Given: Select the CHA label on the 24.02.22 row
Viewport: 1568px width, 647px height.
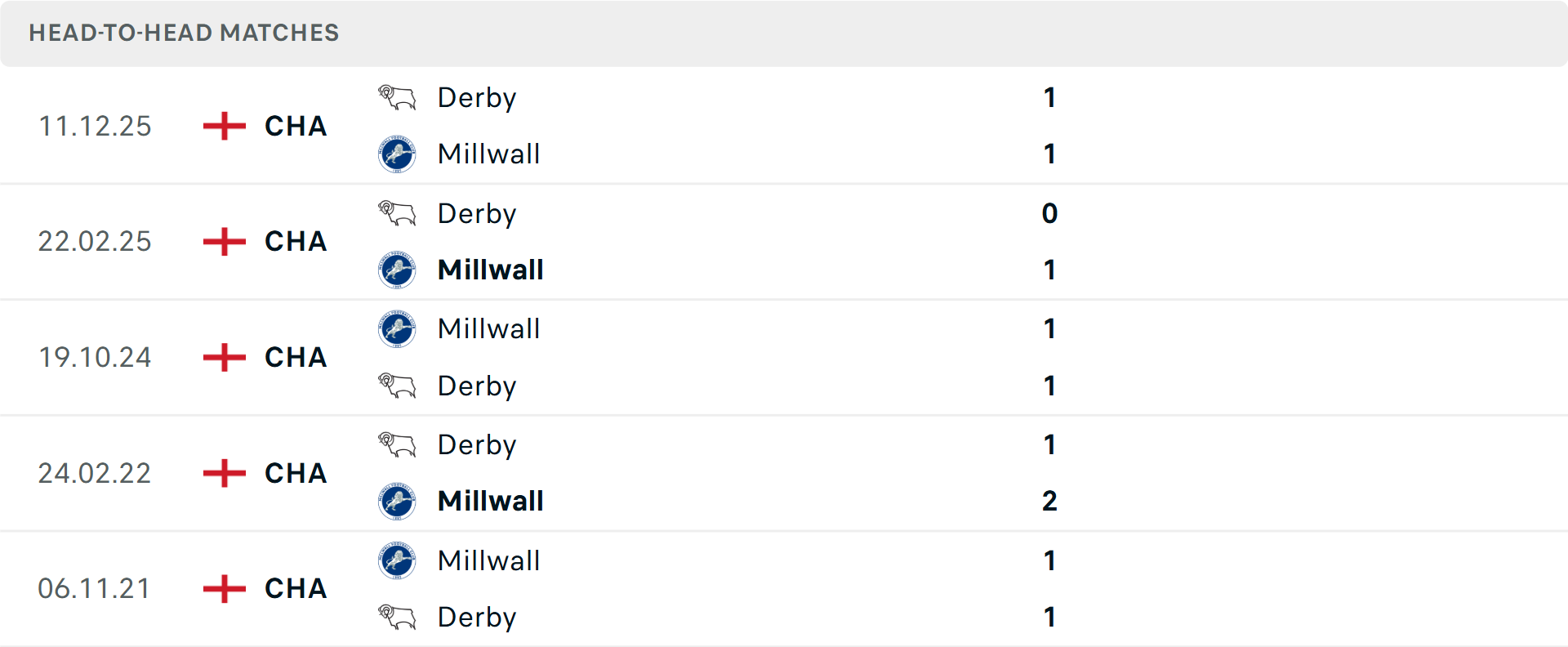Looking at the screenshot, I should (294, 473).
